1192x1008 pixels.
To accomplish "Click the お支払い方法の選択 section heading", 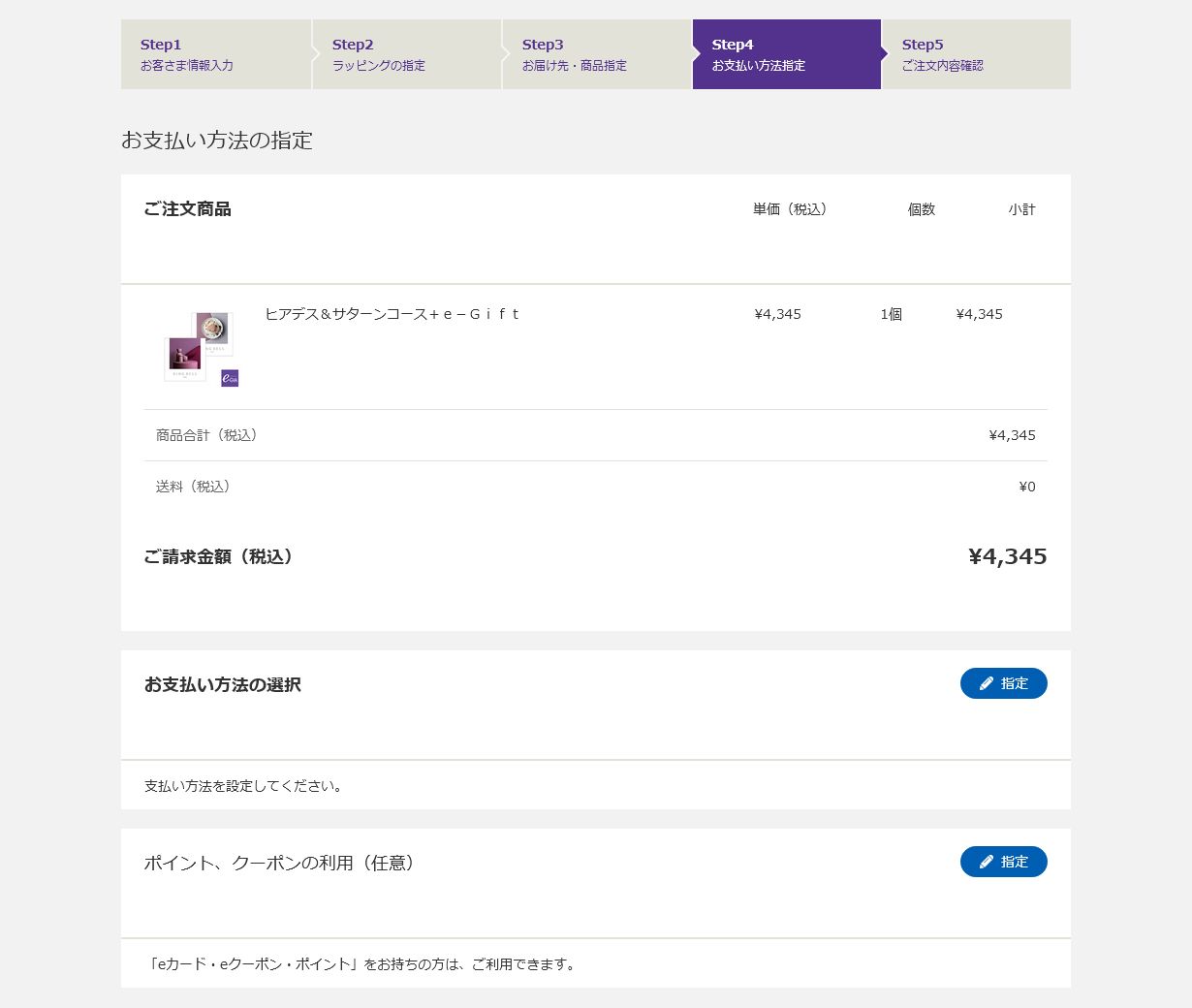I will 223,684.
